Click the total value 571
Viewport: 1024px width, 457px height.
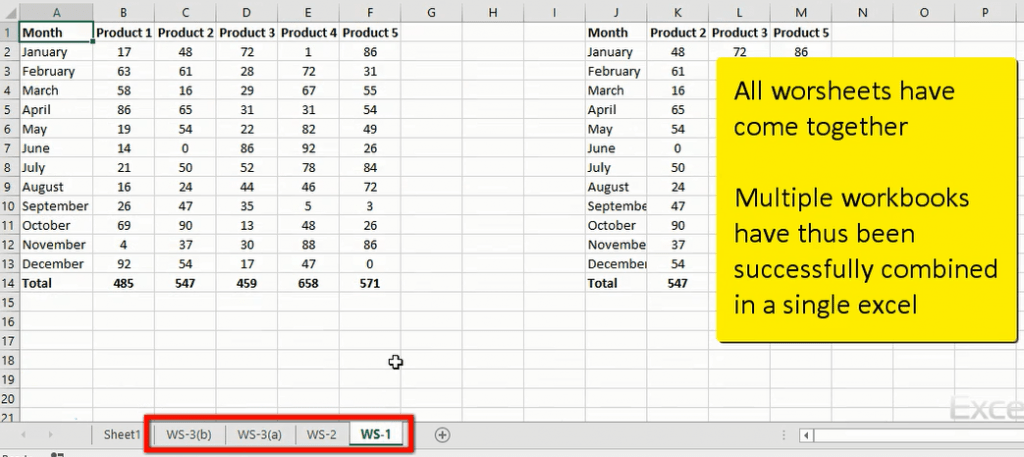tap(370, 283)
